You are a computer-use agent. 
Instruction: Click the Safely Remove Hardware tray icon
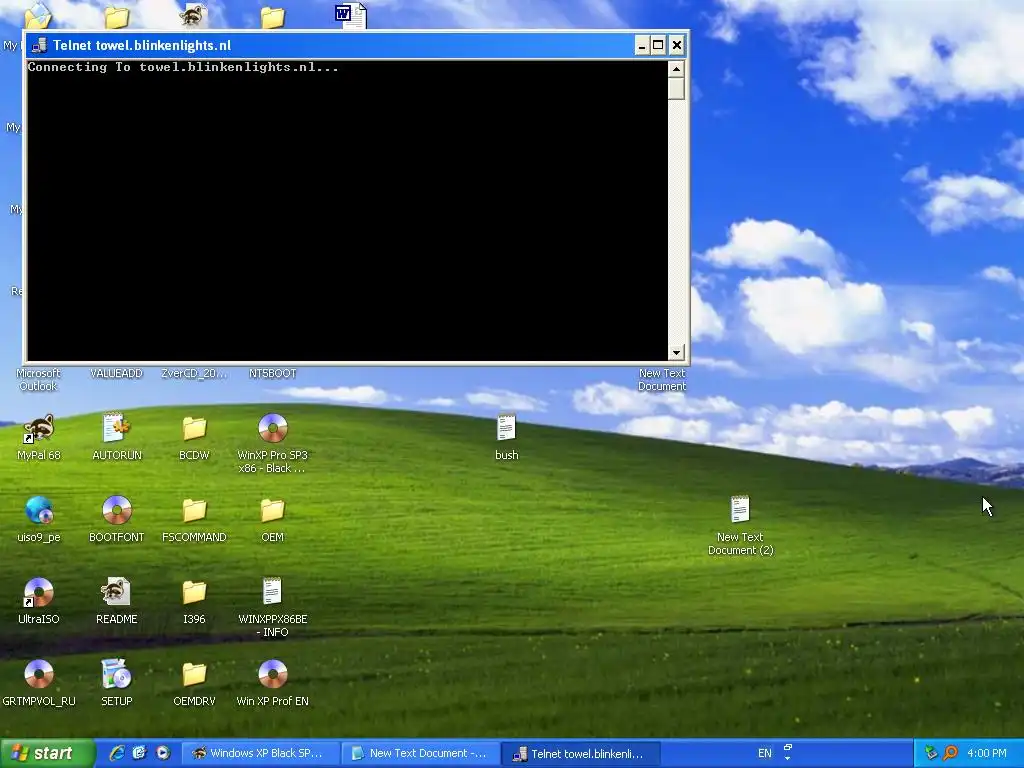click(x=931, y=753)
